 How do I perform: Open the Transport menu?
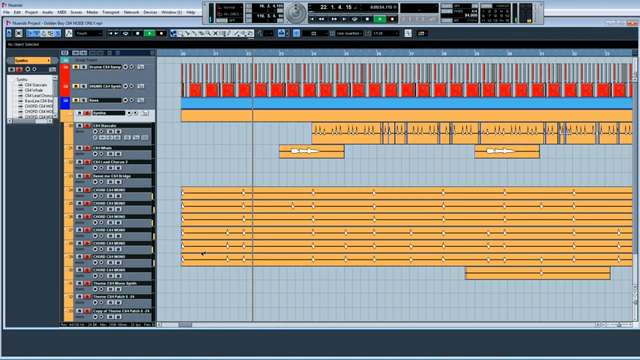(111, 12)
